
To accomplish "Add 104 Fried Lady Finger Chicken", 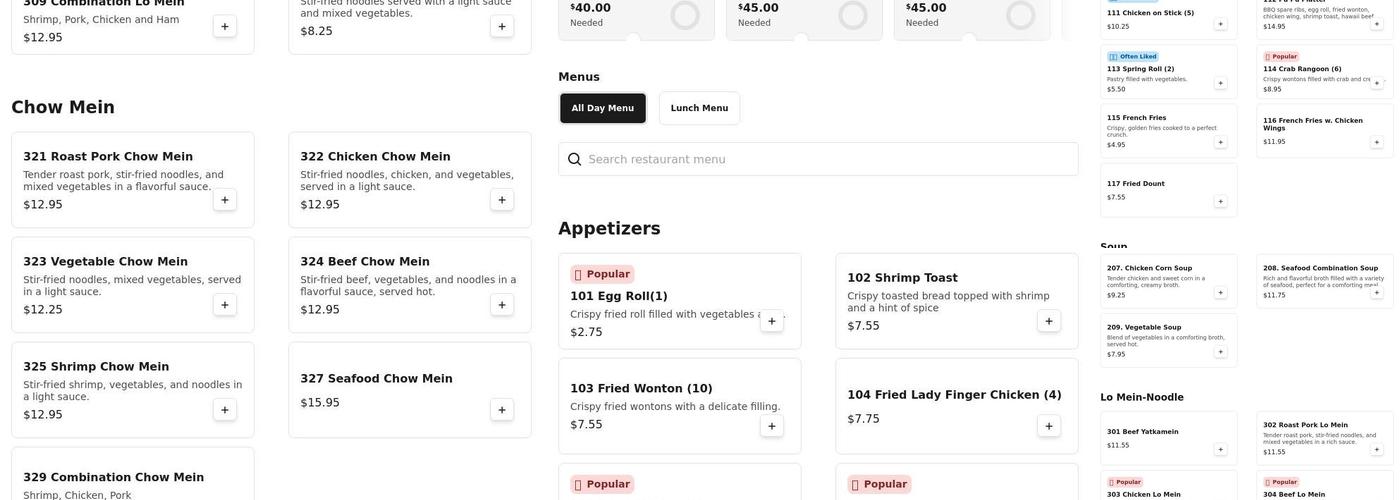I will pos(1049,426).
